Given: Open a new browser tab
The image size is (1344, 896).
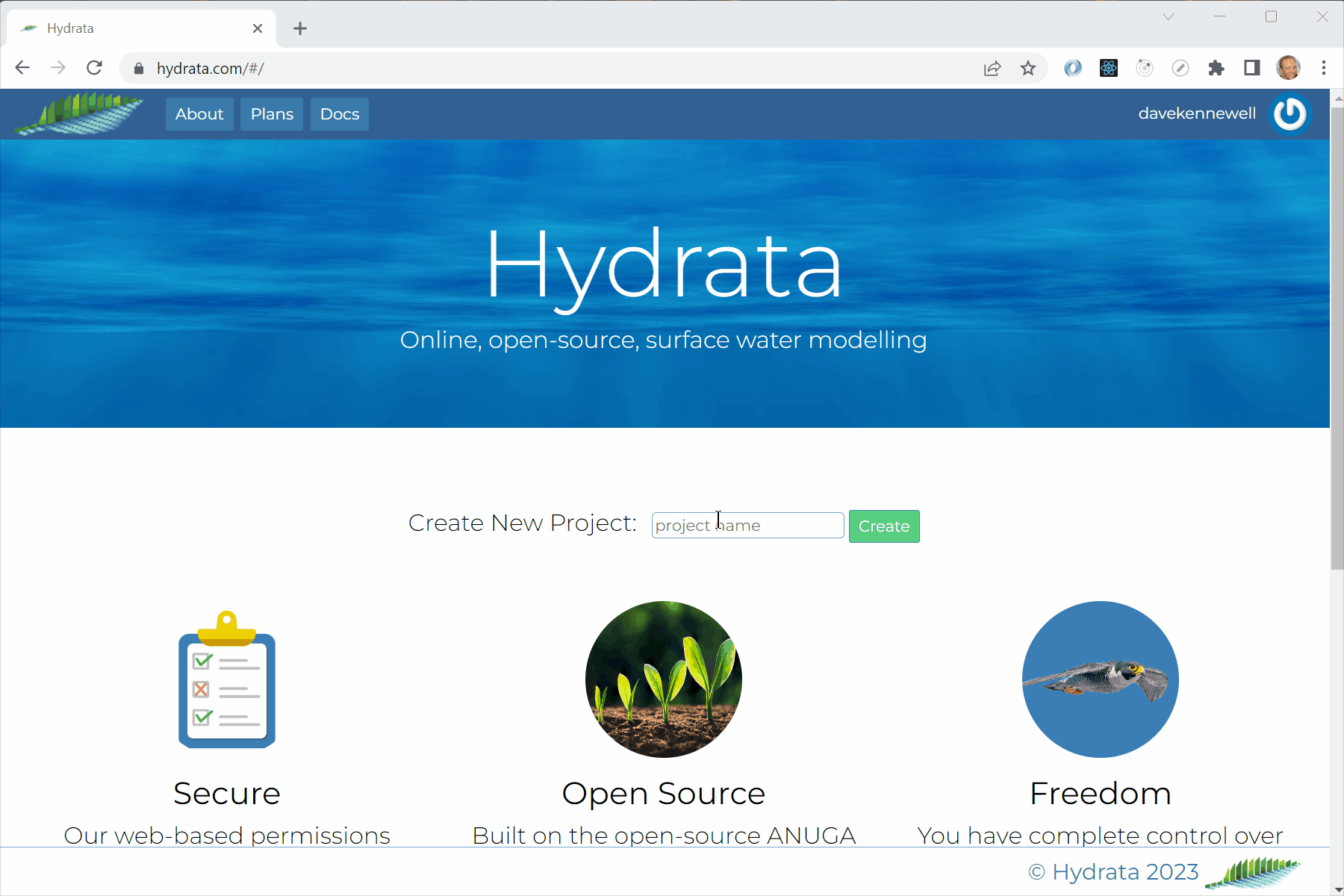Looking at the screenshot, I should 300,28.
